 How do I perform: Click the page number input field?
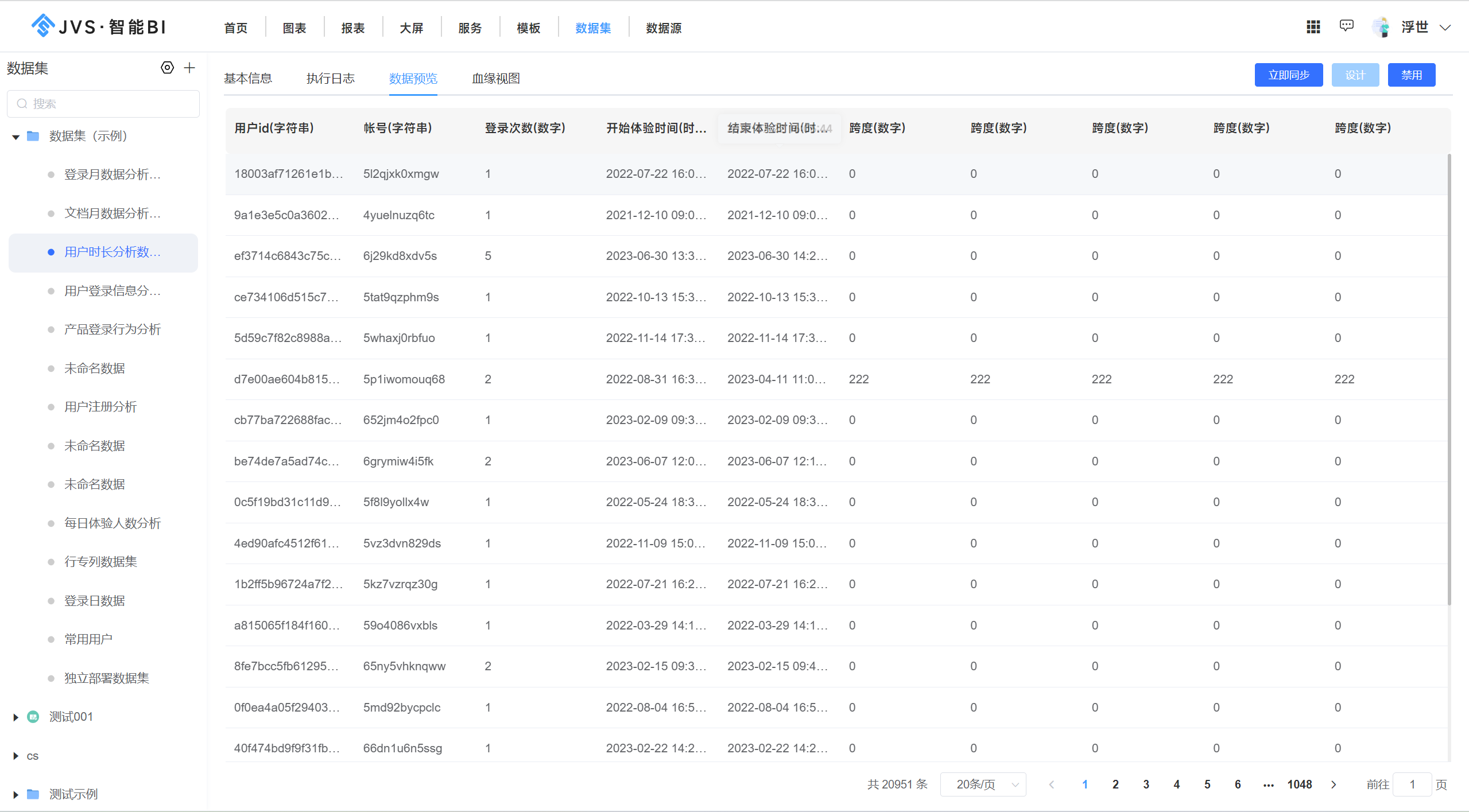[x=1413, y=784]
